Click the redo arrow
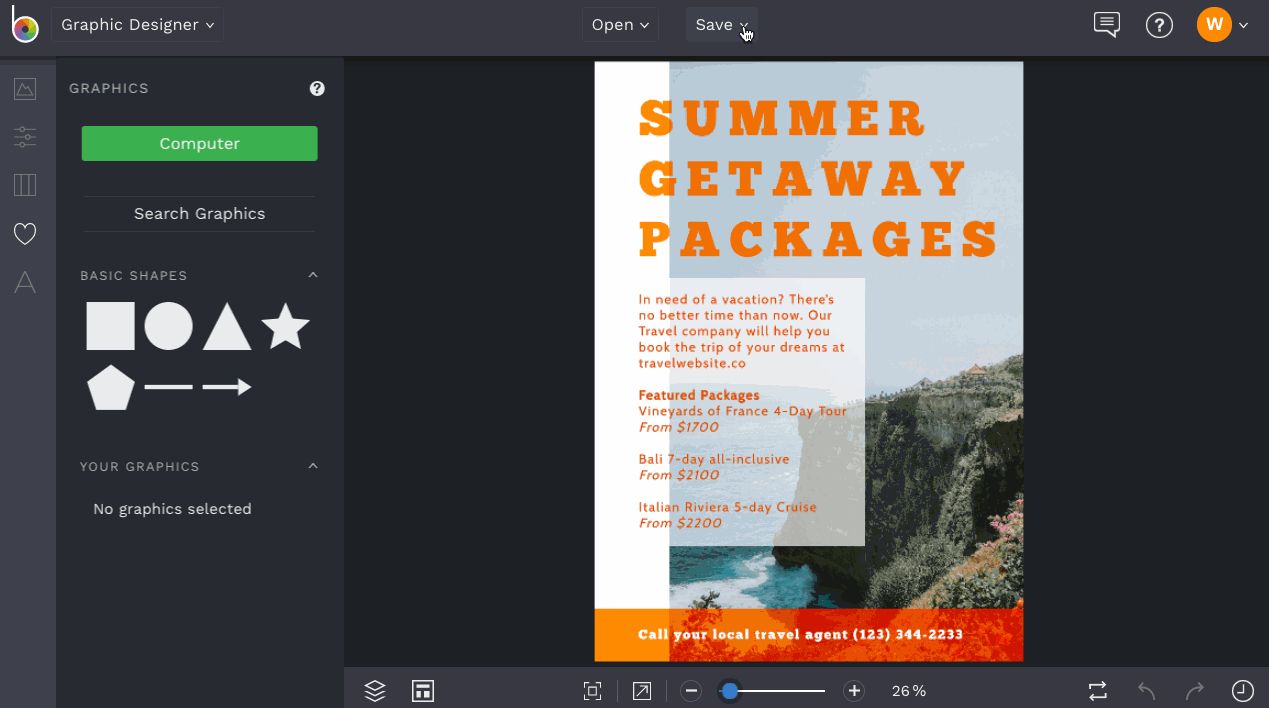The height and width of the screenshot is (708, 1269). coord(1195,691)
